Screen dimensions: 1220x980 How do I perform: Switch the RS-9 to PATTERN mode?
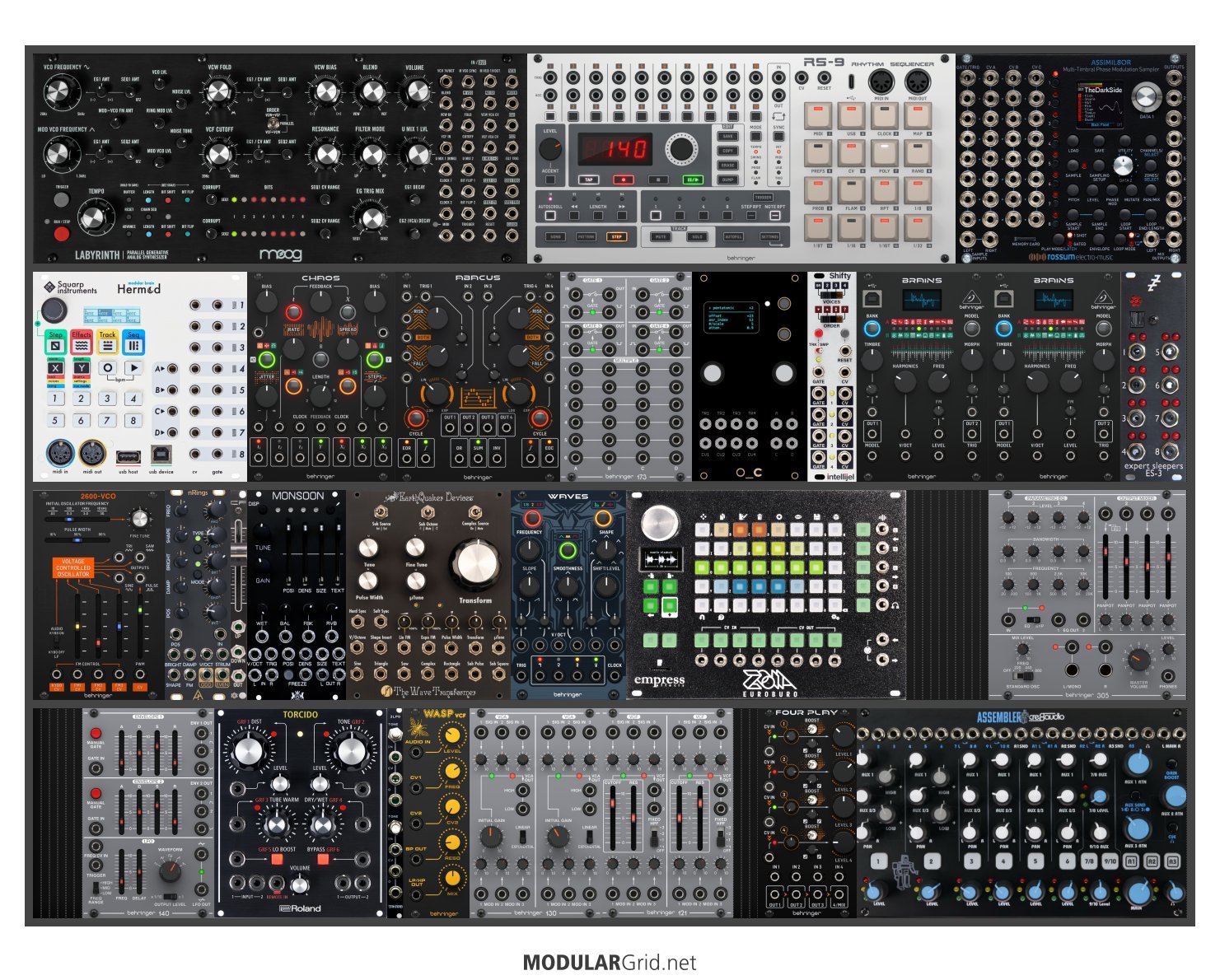[x=586, y=237]
